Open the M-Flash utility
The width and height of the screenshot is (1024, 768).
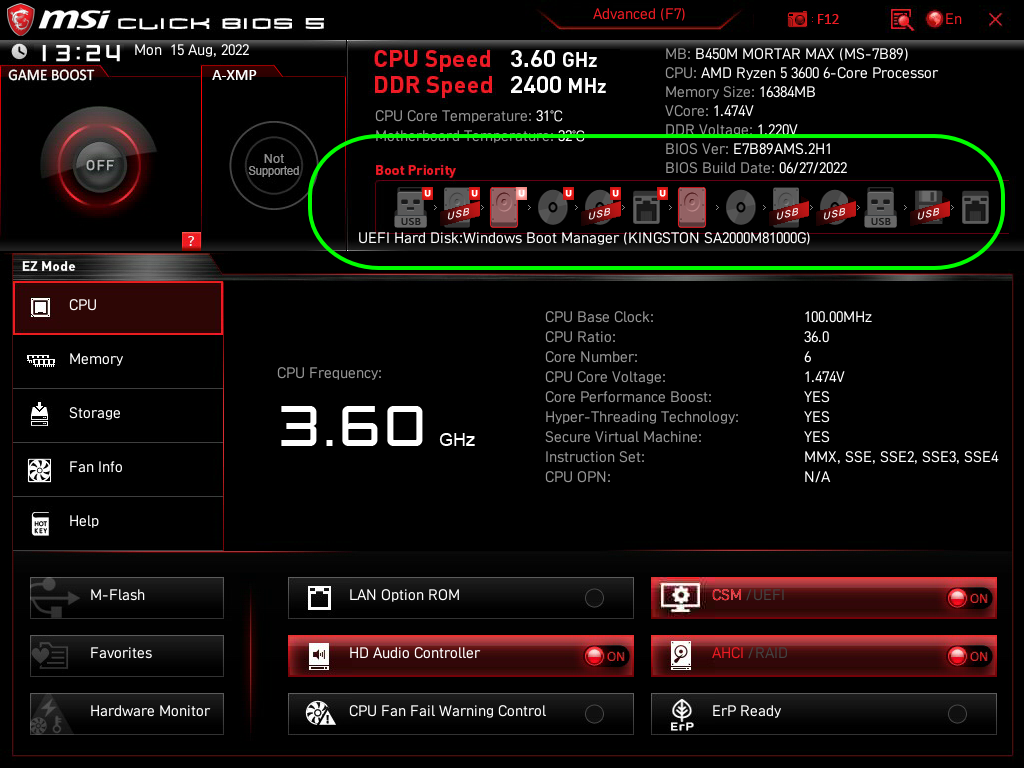tap(127, 598)
